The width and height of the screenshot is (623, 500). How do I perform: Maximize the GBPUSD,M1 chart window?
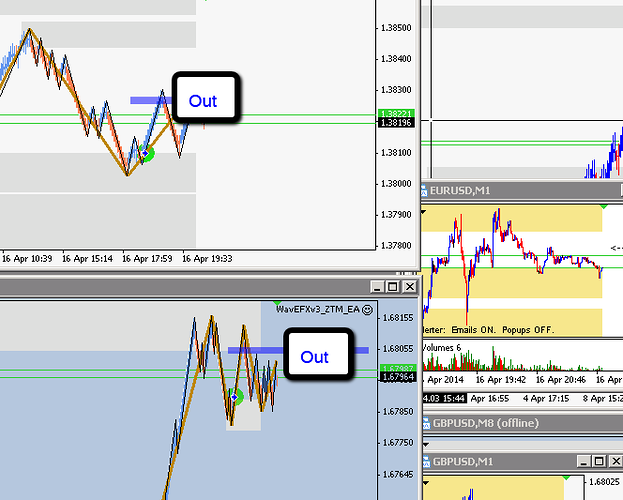(599, 461)
